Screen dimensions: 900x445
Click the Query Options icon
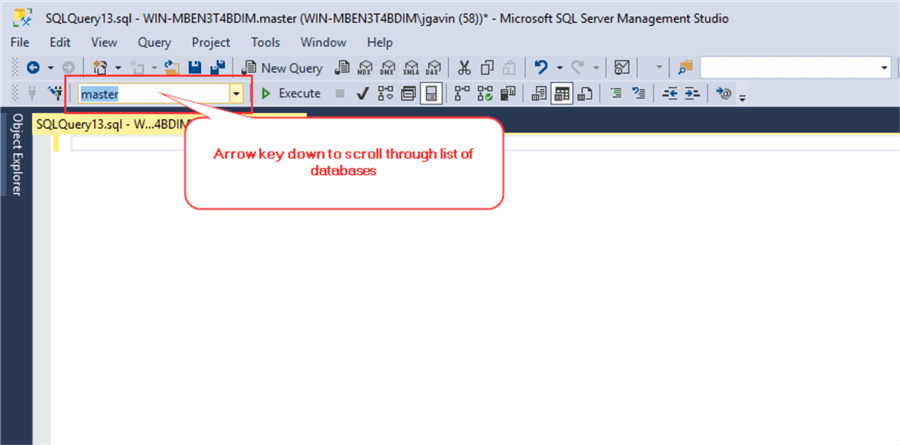(408, 93)
